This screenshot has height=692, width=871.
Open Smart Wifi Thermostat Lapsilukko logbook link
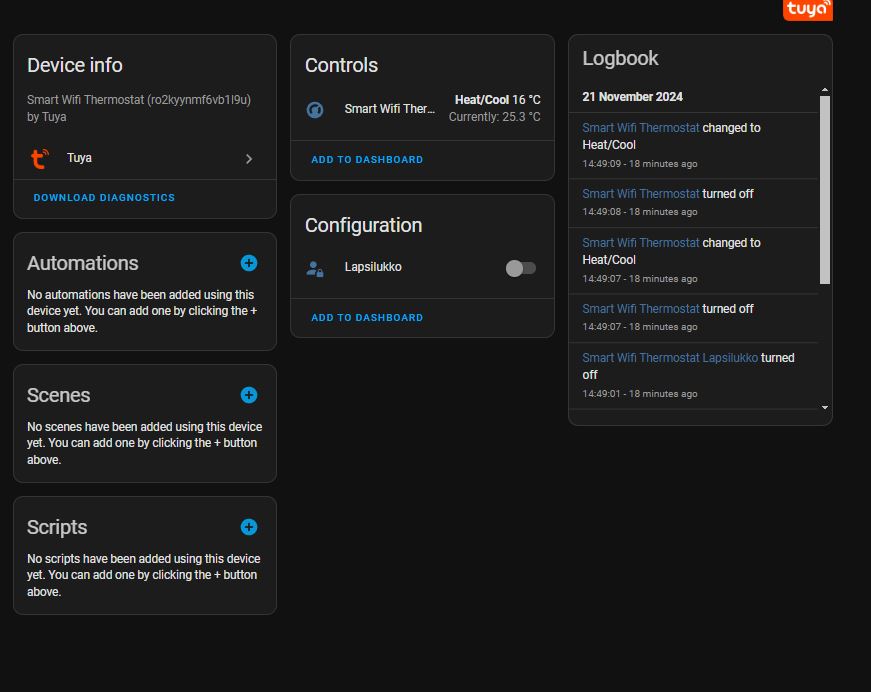pos(670,358)
